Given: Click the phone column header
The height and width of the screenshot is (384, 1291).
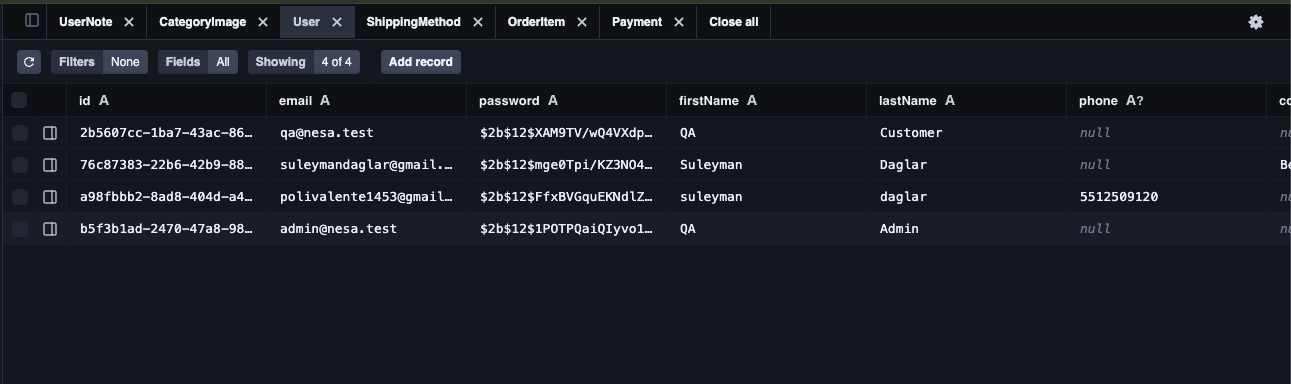Looking at the screenshot, I should coord(1166,100).
